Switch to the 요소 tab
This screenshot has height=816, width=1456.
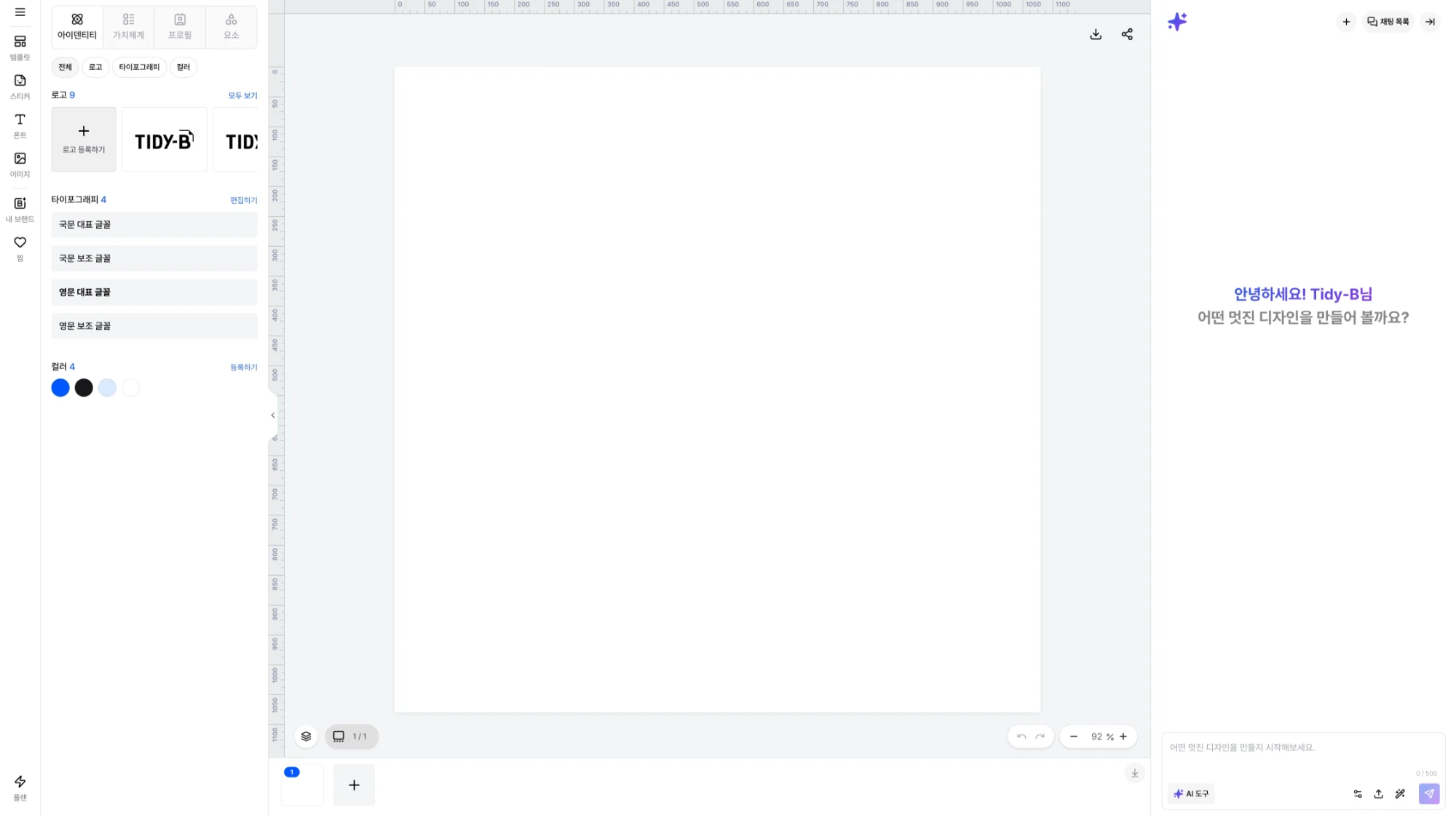231,26
